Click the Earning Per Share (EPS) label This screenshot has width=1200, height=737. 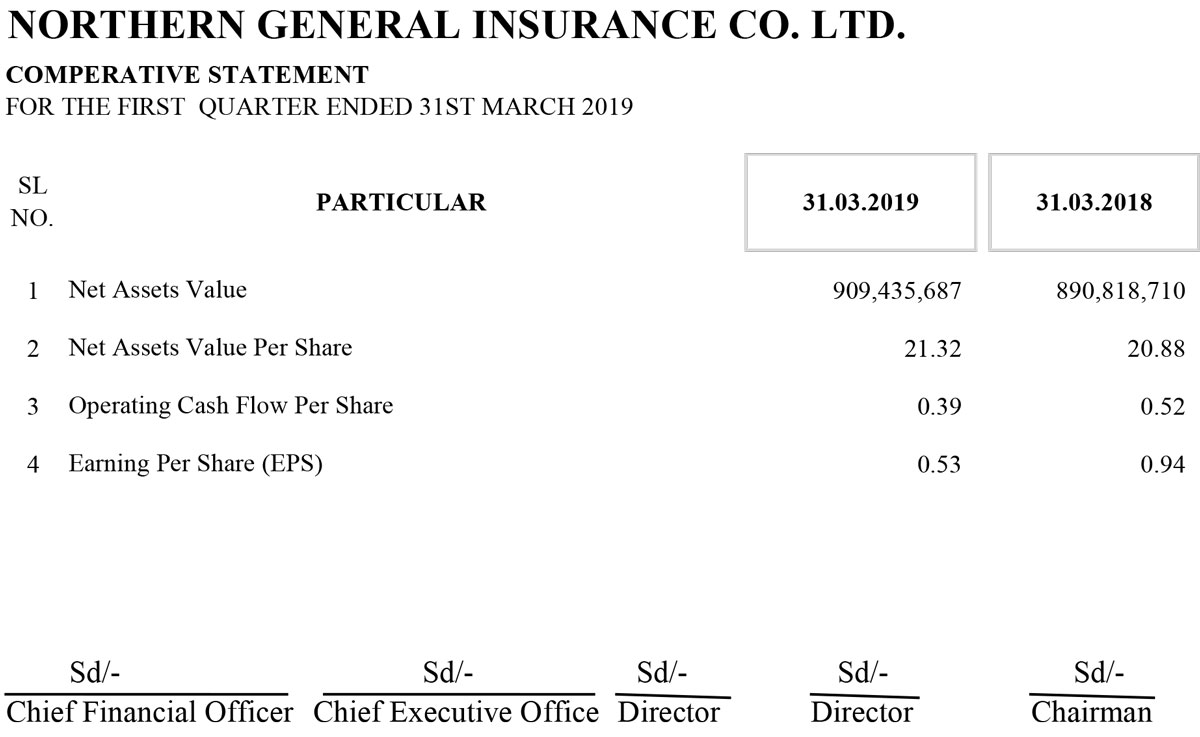coord(195,465)
